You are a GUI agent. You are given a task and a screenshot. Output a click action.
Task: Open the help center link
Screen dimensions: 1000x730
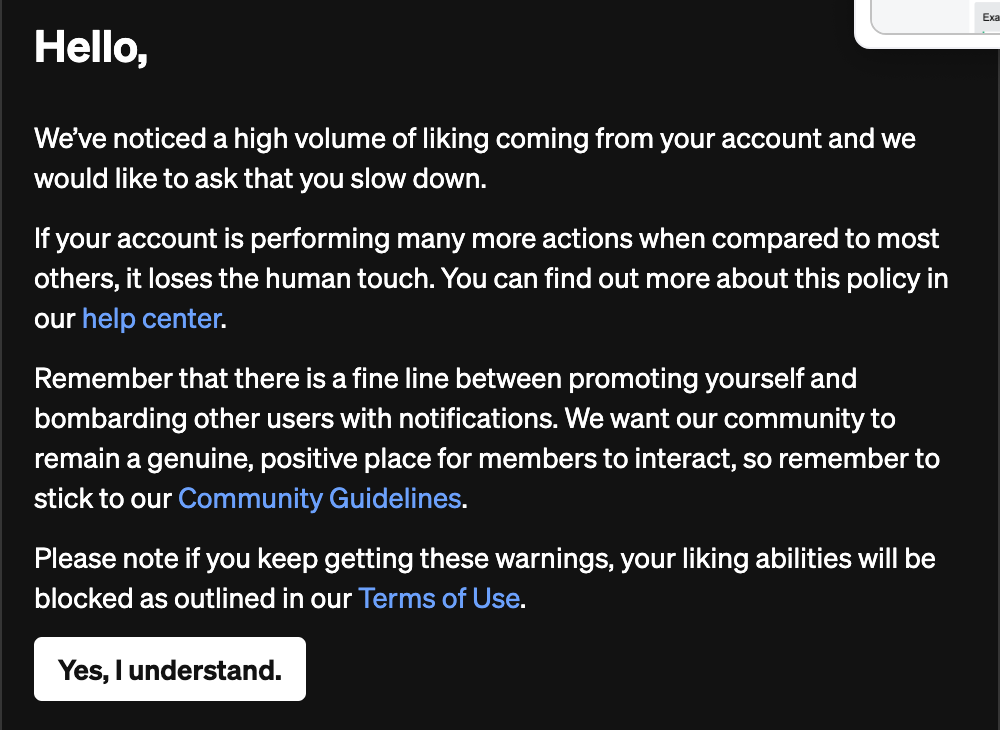(151, 318)
